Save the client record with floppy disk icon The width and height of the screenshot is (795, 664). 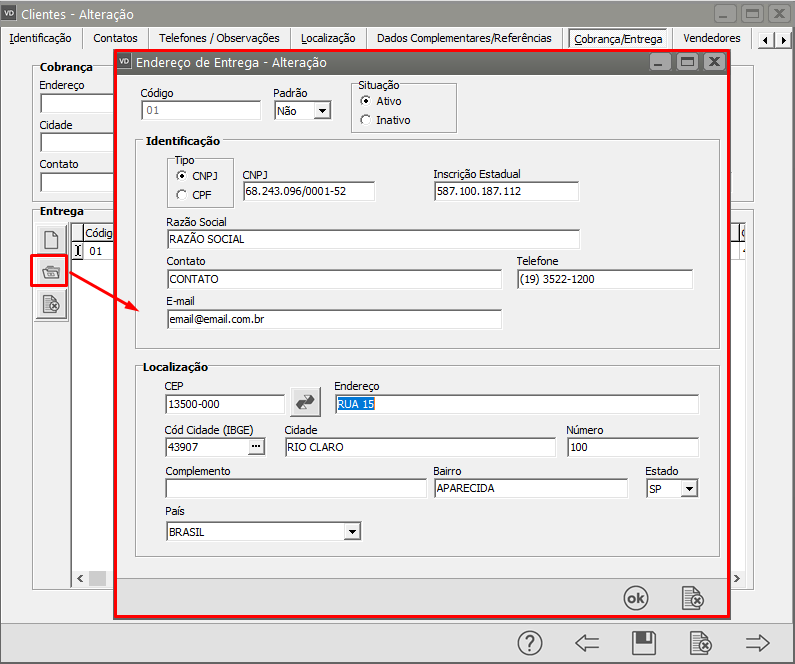click(644, 643)
